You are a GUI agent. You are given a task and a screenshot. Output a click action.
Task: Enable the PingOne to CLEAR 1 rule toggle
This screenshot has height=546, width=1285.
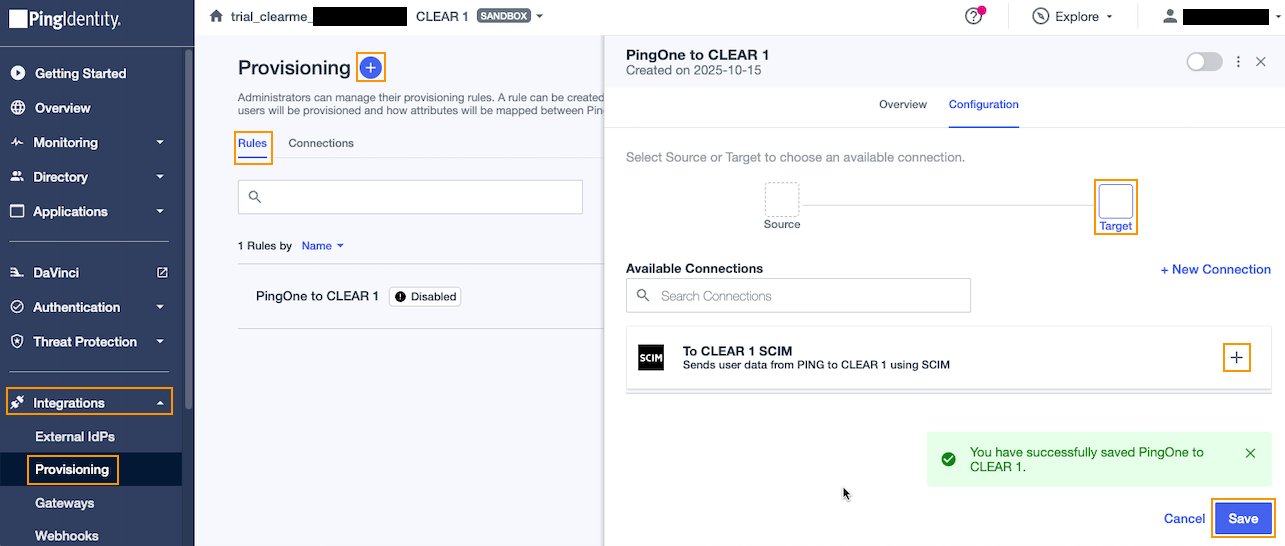(x=1204, y=62)
